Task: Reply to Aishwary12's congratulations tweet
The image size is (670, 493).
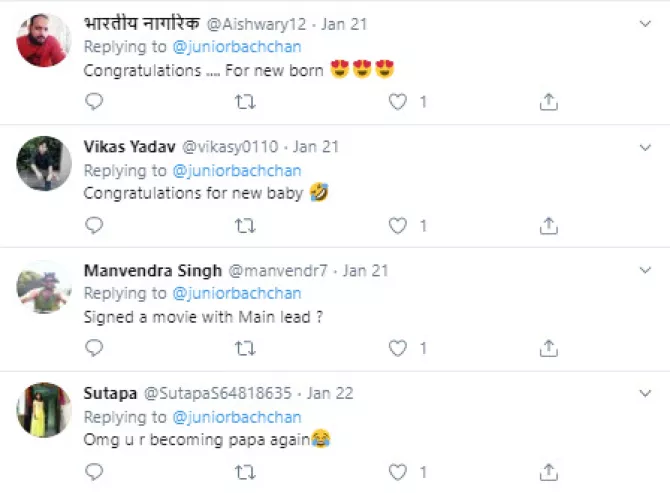Action: pyautogui.click(x=94, y=102)
